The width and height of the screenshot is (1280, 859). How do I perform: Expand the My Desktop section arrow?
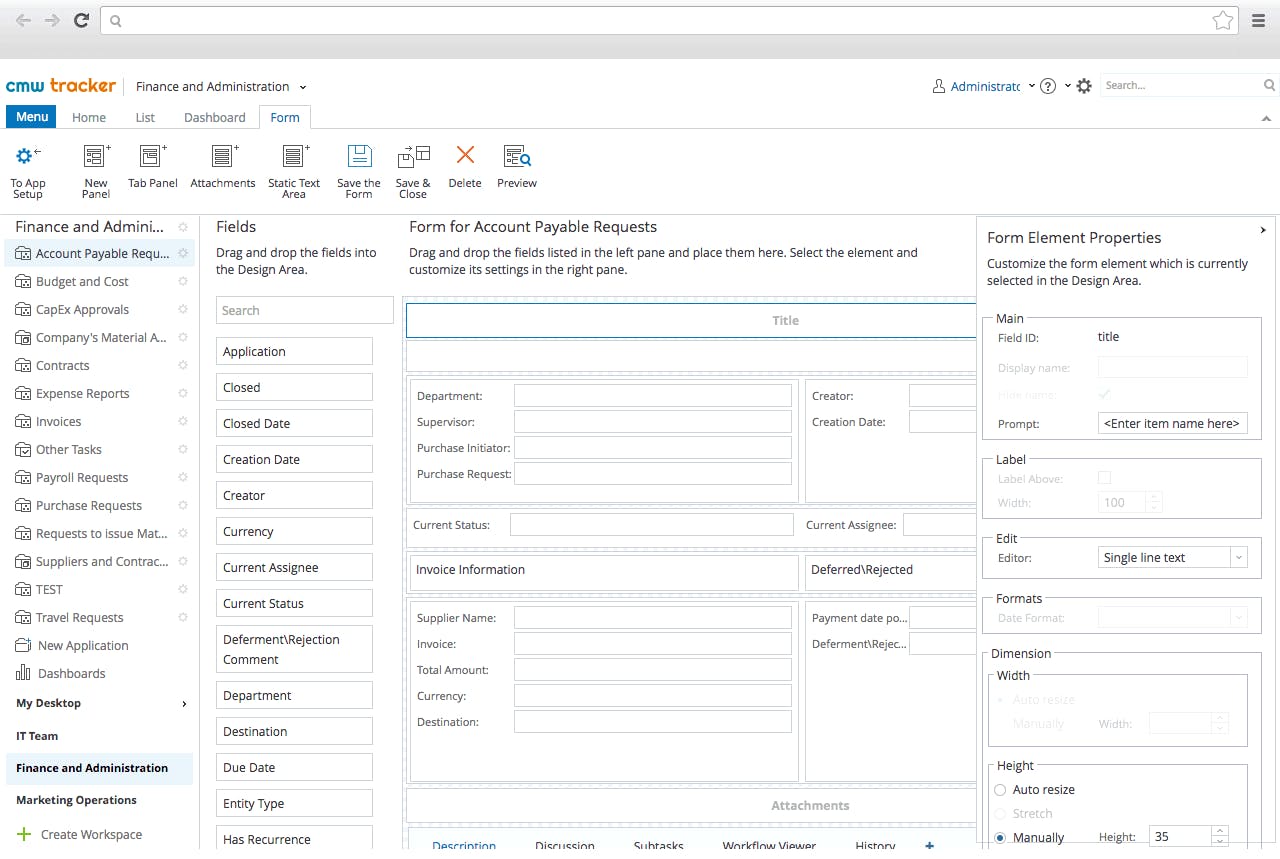(184, 704)
